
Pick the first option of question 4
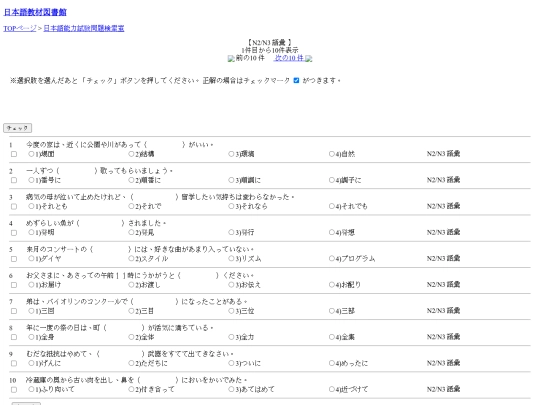point(31,232)
